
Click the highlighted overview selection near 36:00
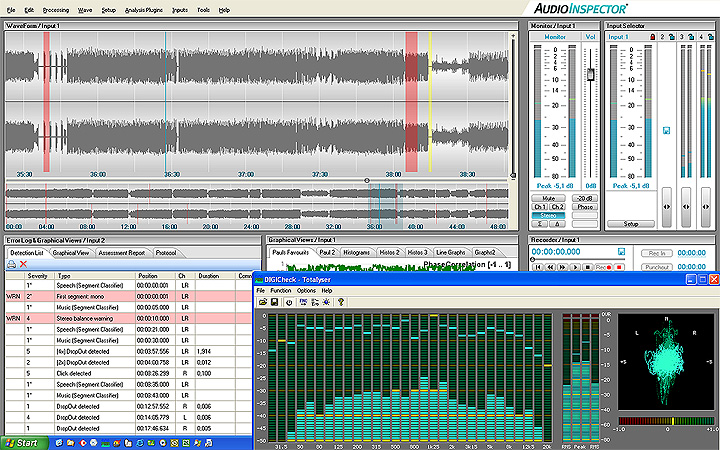[386, 207]
